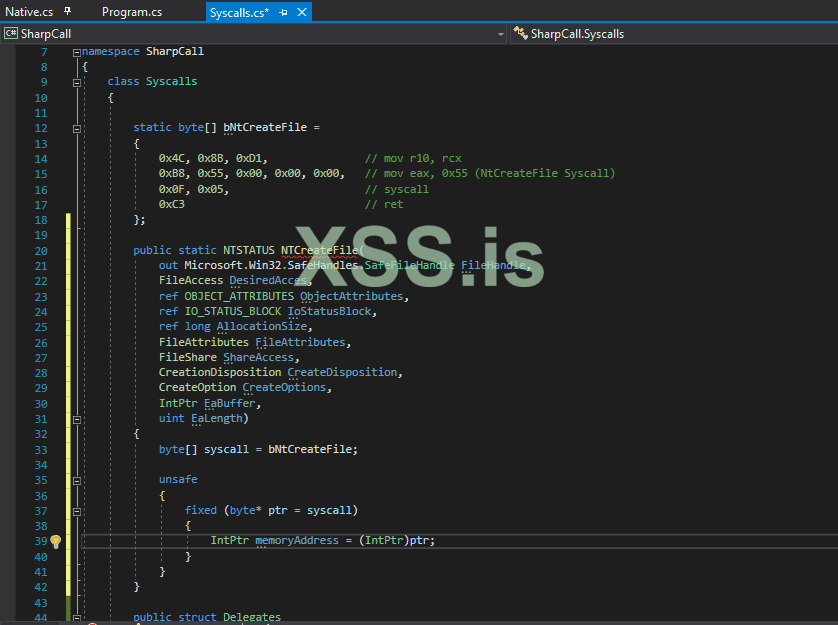
Task: Click the C# project icon beside SharpCall
Action: 11,34
